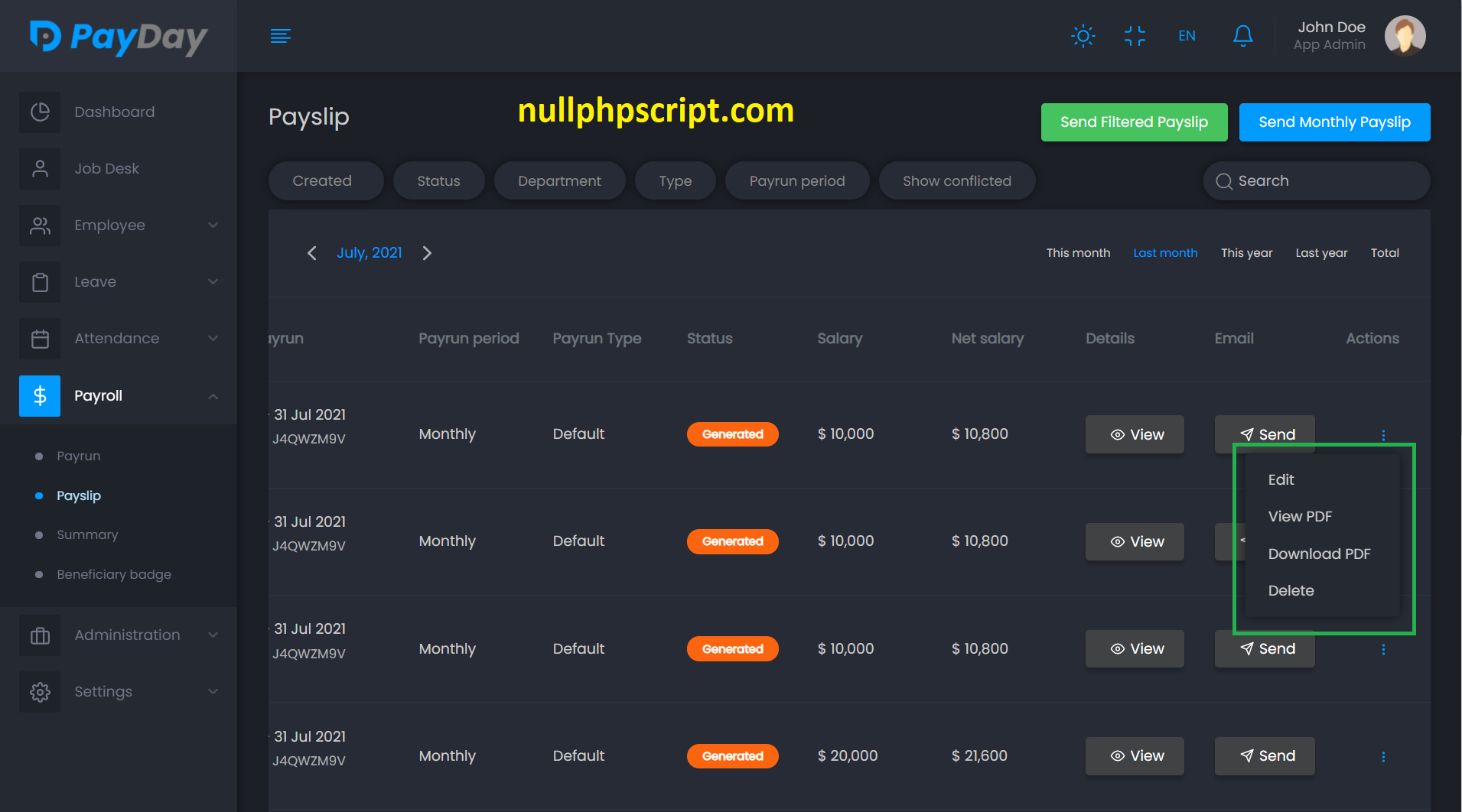The image size is (1462, 812).
Task: Open the Dashboard sidebar icon
Action: 40,112
